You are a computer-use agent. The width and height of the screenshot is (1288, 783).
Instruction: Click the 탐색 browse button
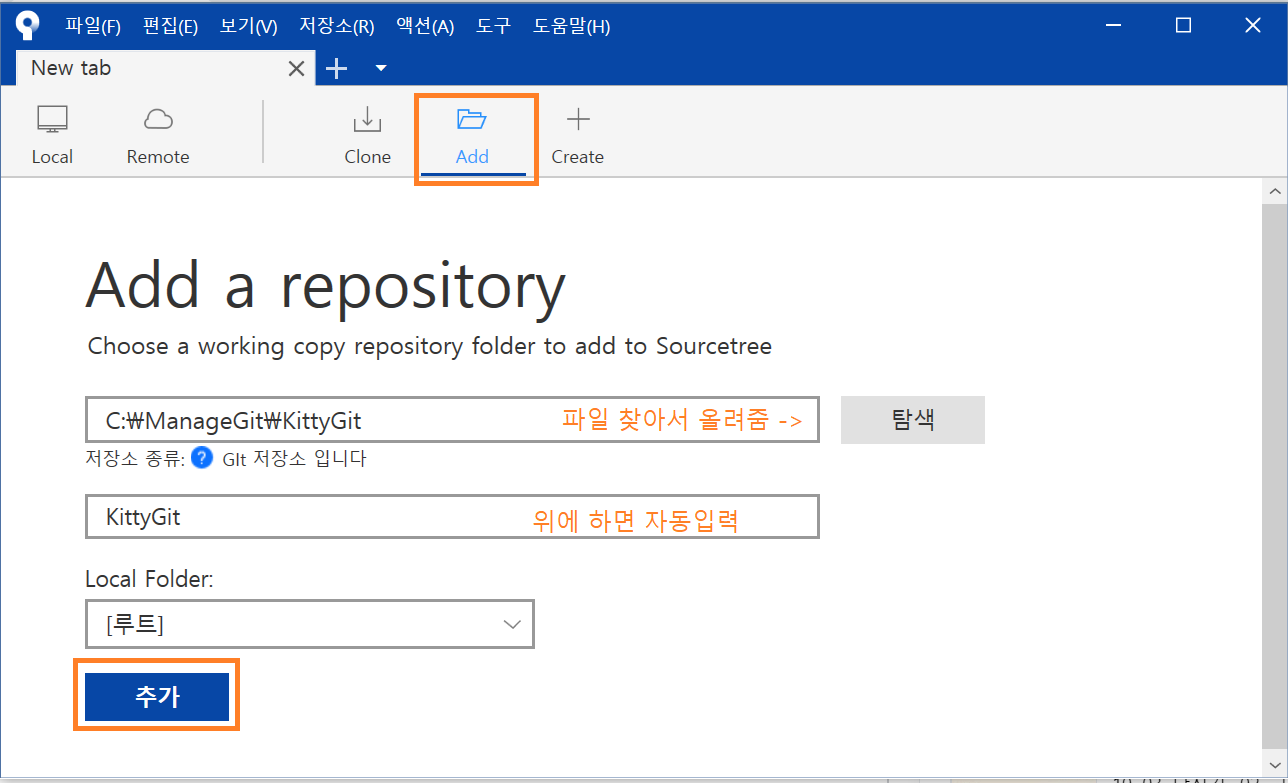click(913, 419)
